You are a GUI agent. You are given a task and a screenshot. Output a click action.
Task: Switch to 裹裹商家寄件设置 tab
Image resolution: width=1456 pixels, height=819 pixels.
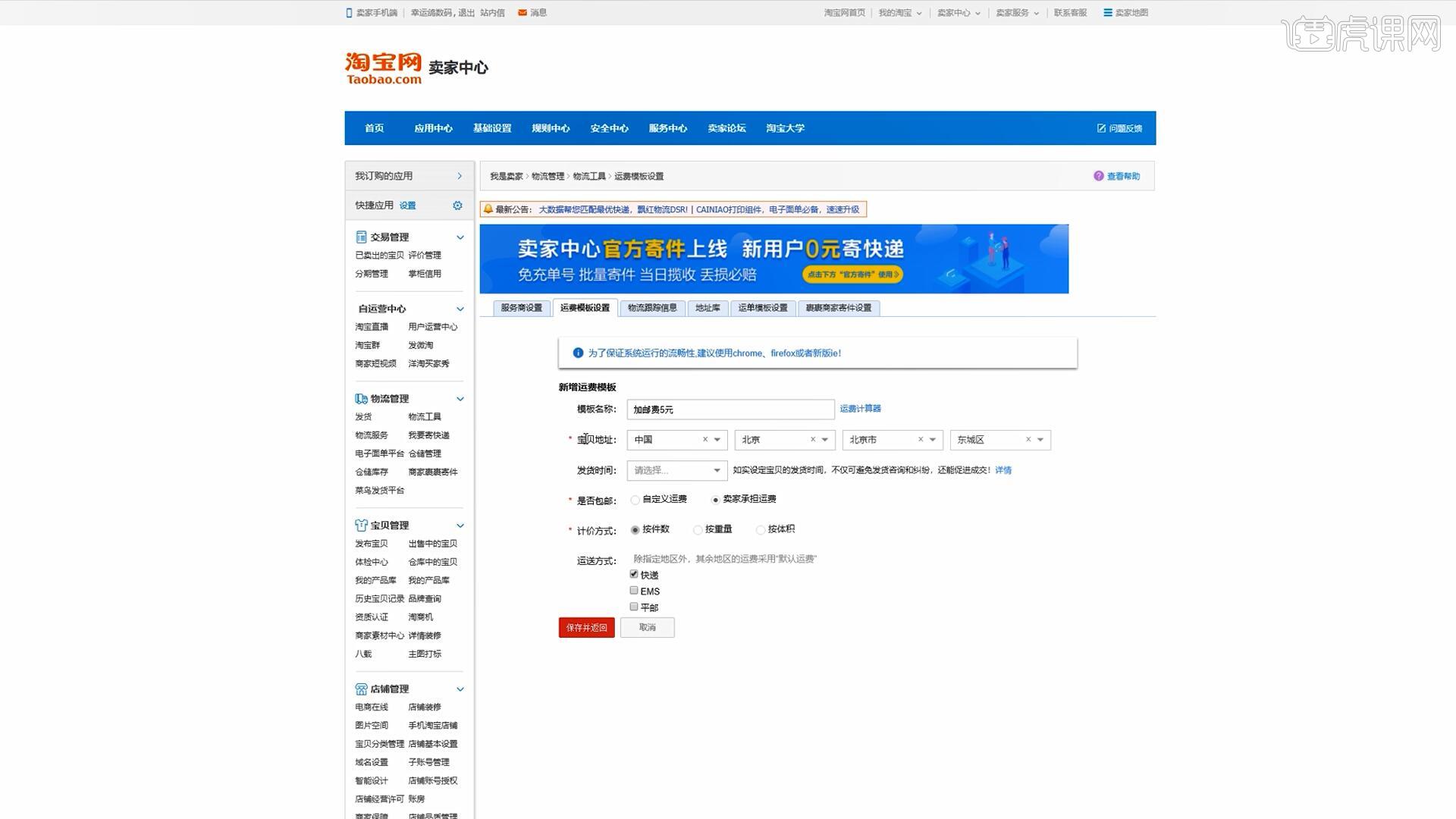point(839,308)
